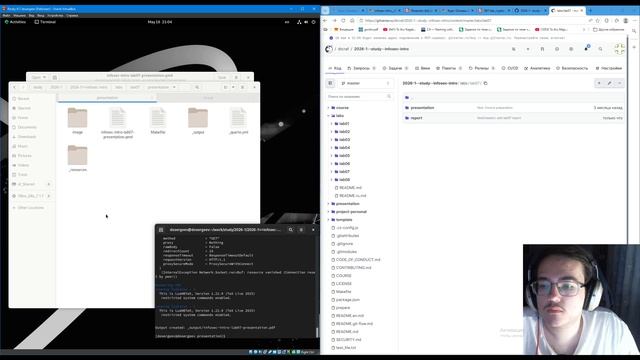Viewport: 640px width, 360px height.
Task: Open the _output folder in file manager
Action: pos(198,118)
